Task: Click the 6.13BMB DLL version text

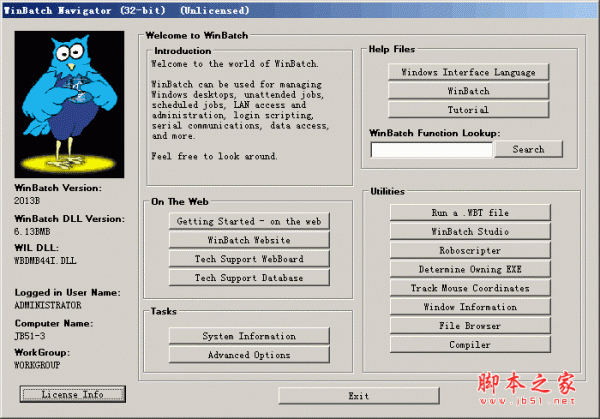Action: pyautogui.click(x=32, y=232)
